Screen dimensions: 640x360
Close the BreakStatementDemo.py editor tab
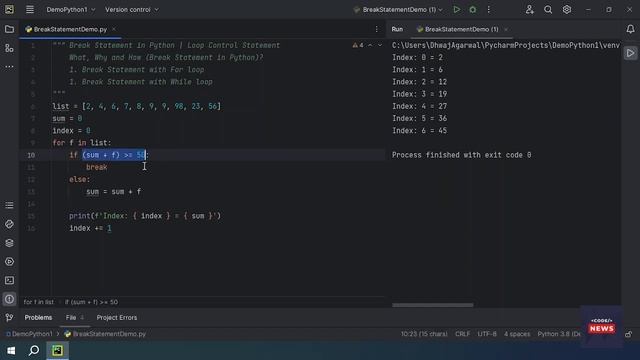114,29
